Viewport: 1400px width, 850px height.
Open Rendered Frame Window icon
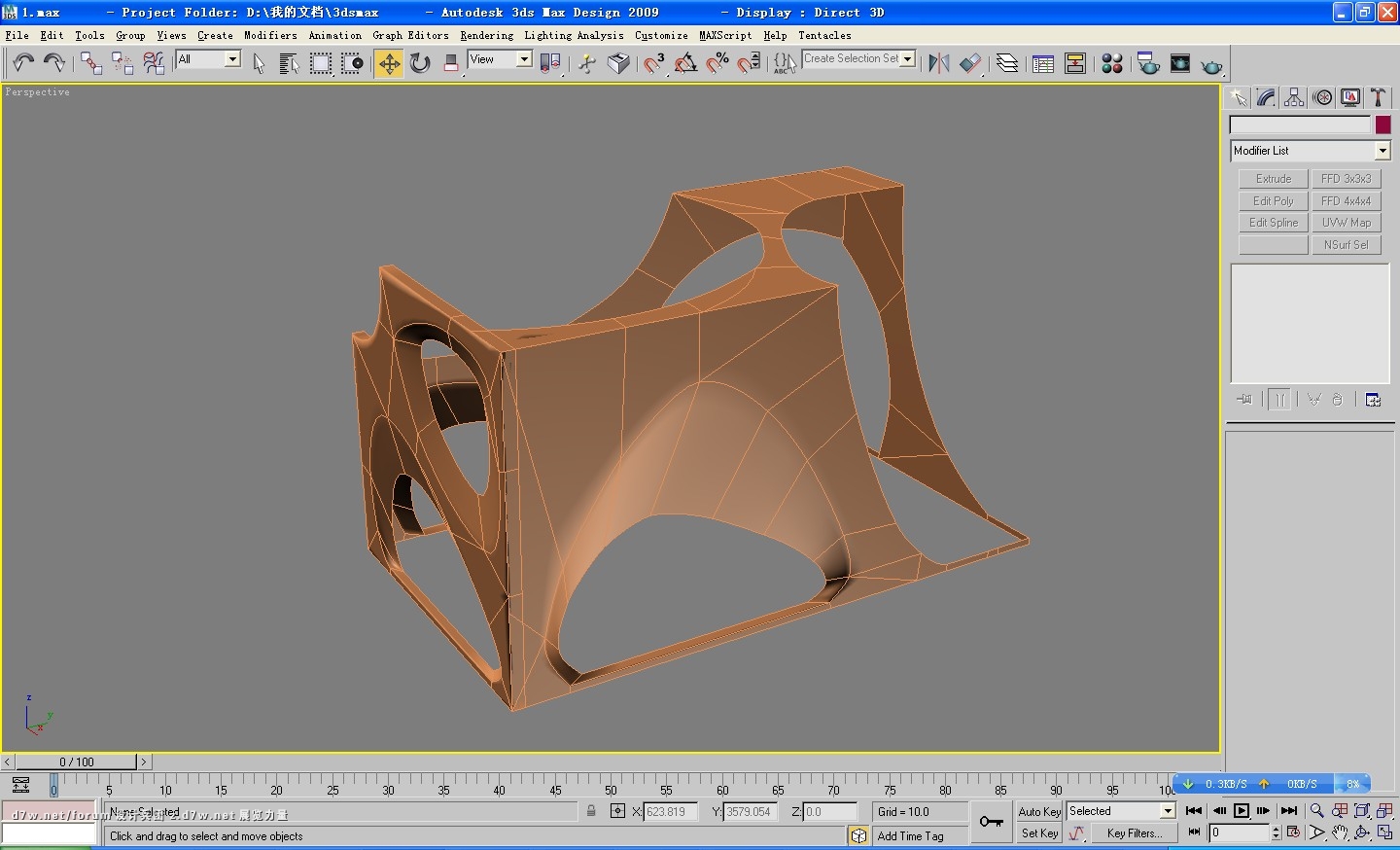(x=1180, y=63)
